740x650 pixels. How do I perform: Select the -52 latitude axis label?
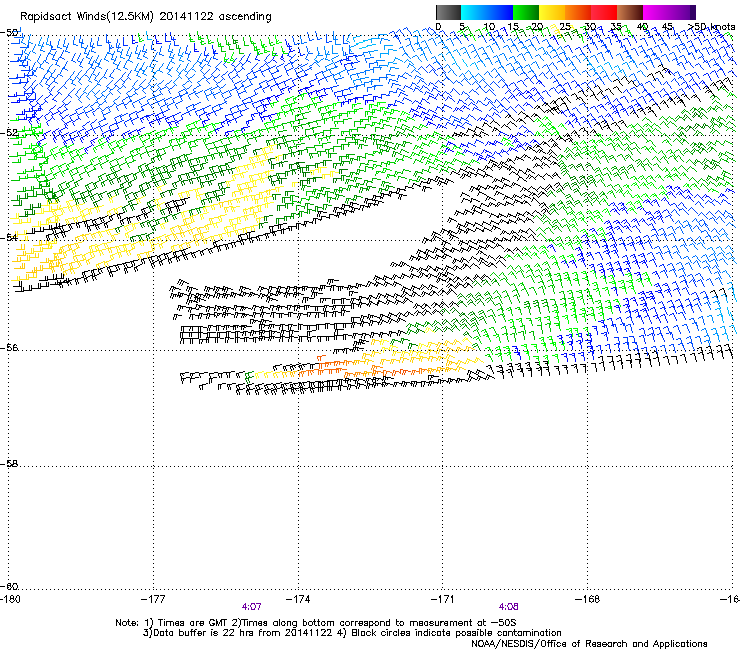tap(10, 133)
